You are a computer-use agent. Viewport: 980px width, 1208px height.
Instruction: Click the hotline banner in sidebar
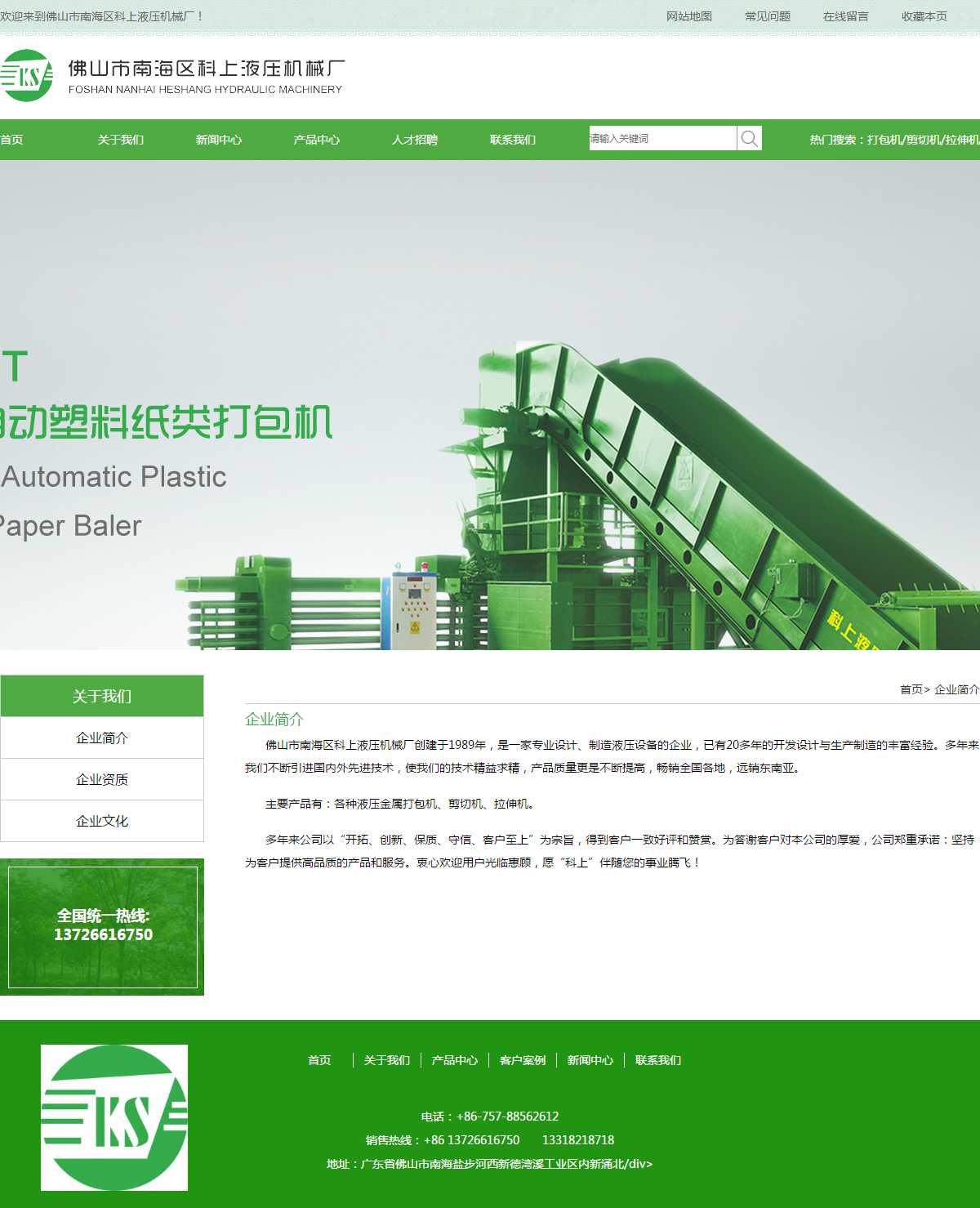coord(102,926)
